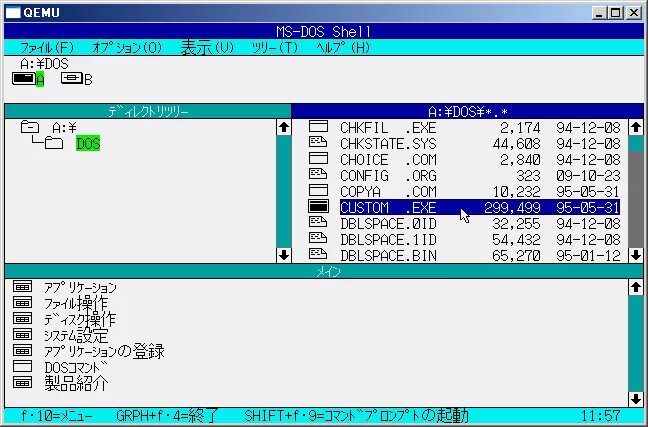This screenshot has height=427, width=648.
Task: Select the A:¥ root directory label
Action: point(64,127)
